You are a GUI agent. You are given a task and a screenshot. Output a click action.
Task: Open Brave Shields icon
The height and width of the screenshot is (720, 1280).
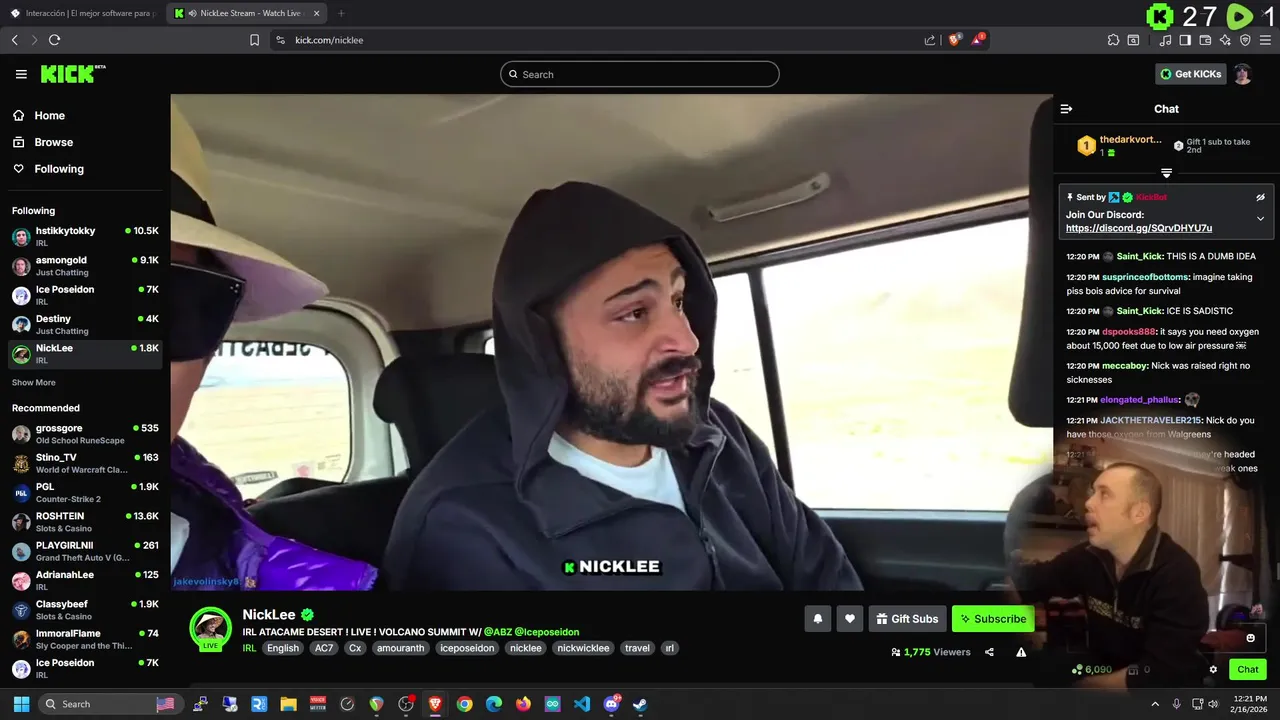pos(954,40)
